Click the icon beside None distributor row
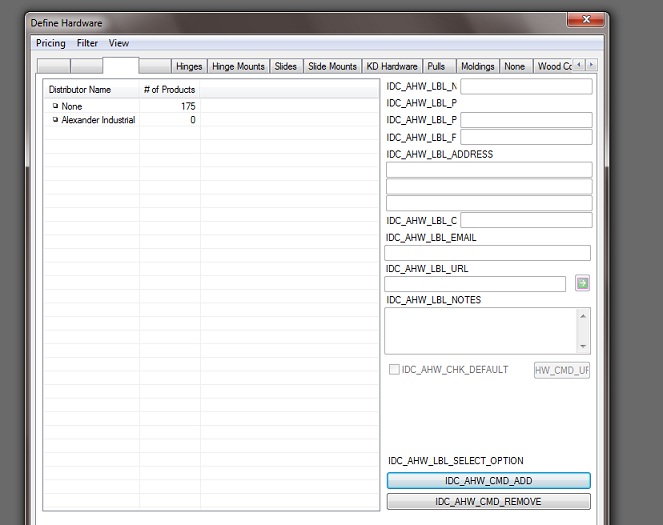The width and height of the screenshot is (663, 525). pyautogui.click(x=55, y=106)
